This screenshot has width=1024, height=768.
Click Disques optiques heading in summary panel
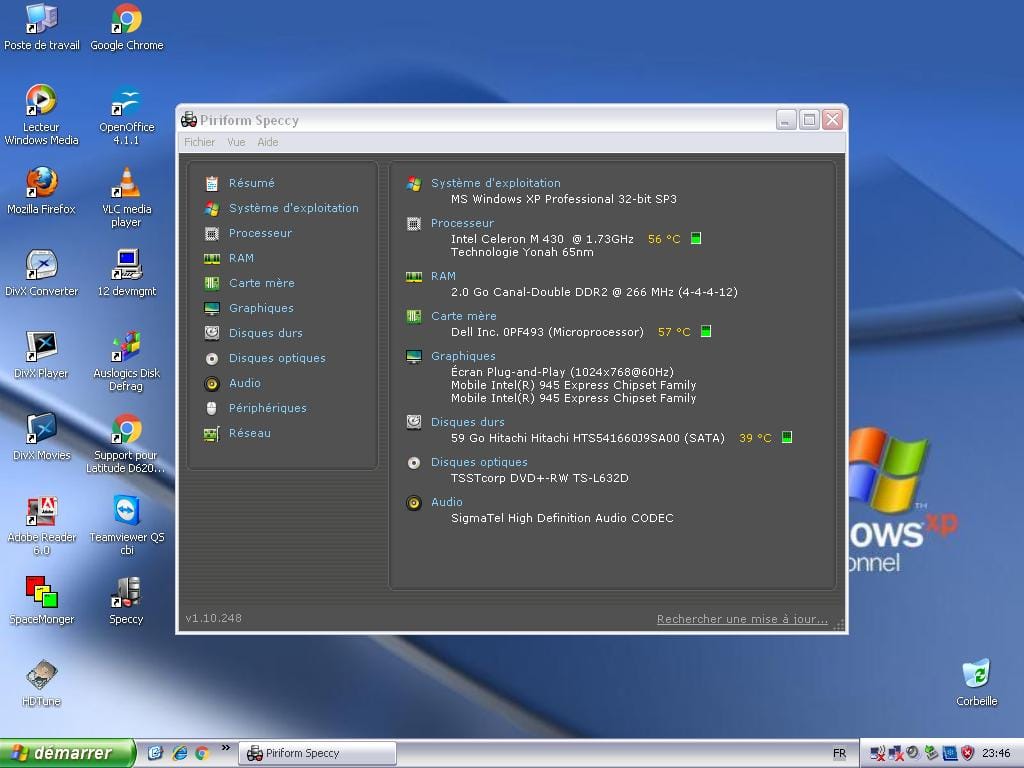479,462
